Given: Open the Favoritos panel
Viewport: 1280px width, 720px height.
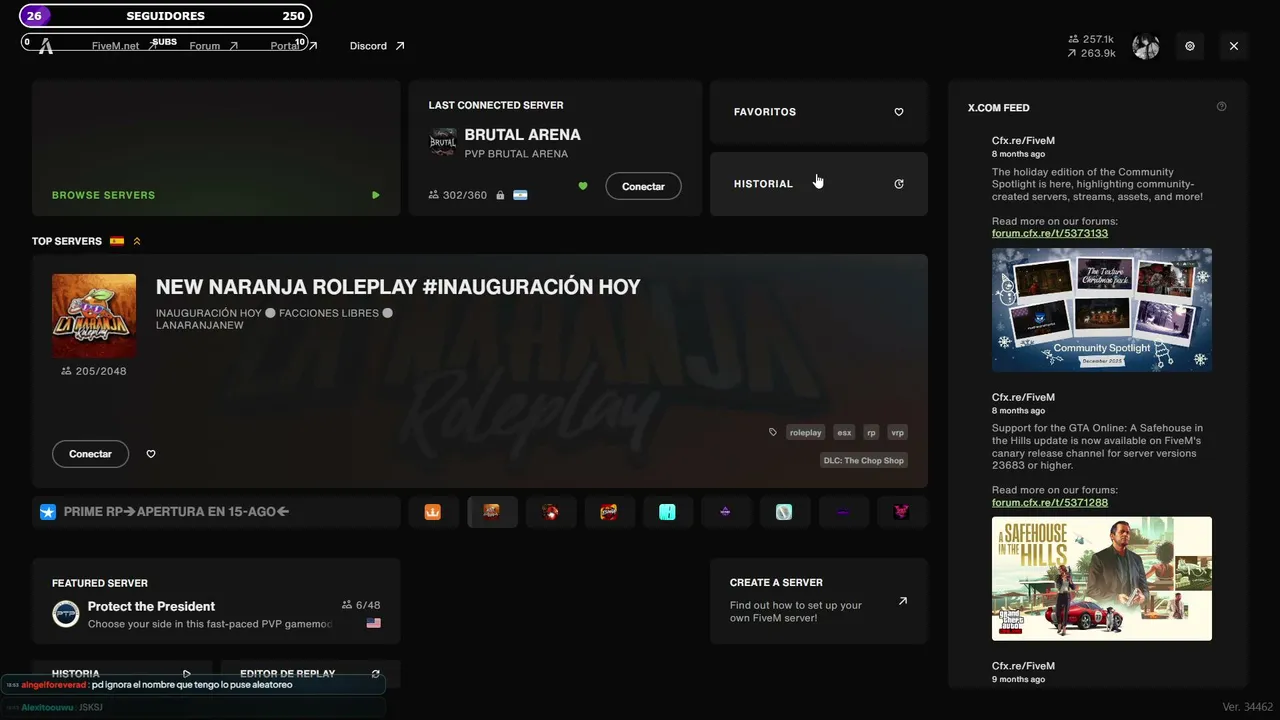Looking at the screenshot, I should (819, 112).
